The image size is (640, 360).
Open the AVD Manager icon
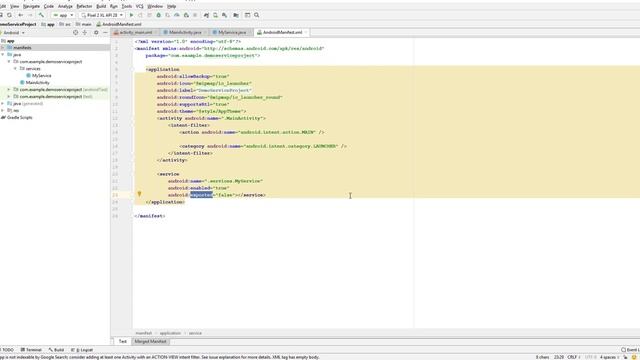pos(216,15)
